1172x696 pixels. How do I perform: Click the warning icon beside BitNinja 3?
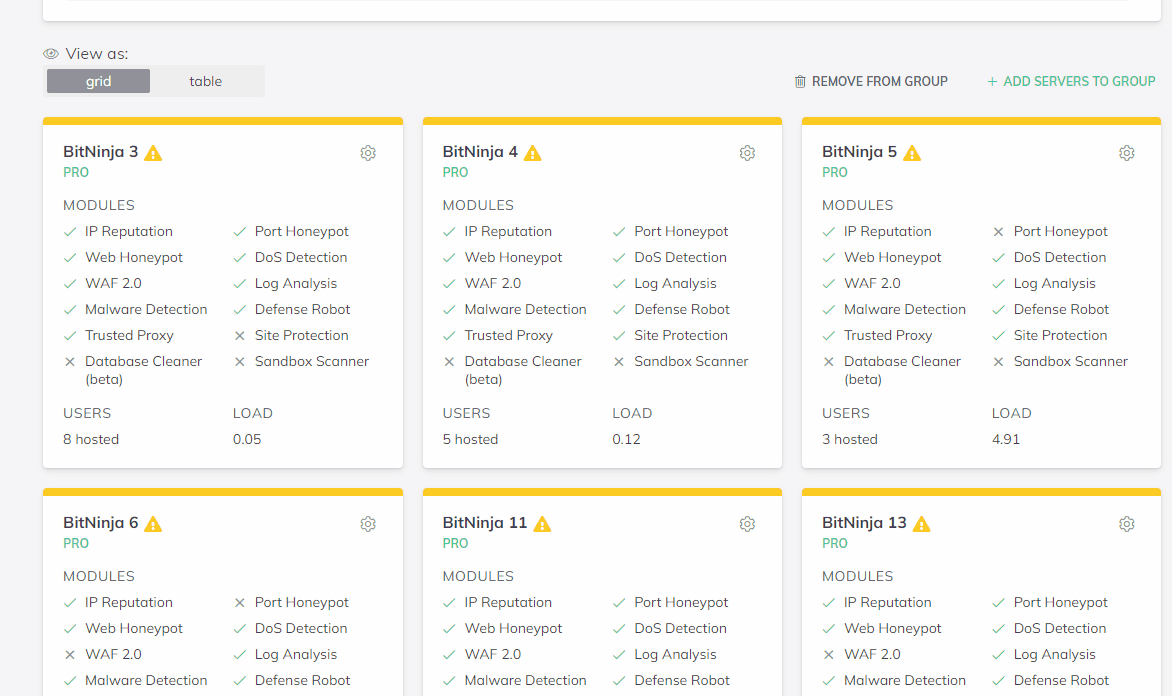click(x=153, y=153)
